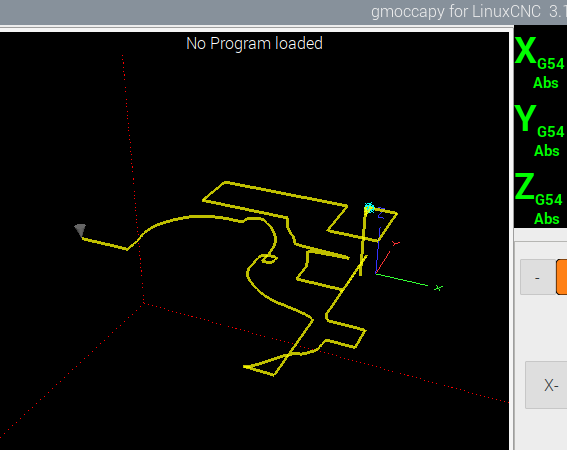Click the blue Z axis line at origin
Image resolution: width=567 pixels, height=450 pixels.
pos(378,250)
